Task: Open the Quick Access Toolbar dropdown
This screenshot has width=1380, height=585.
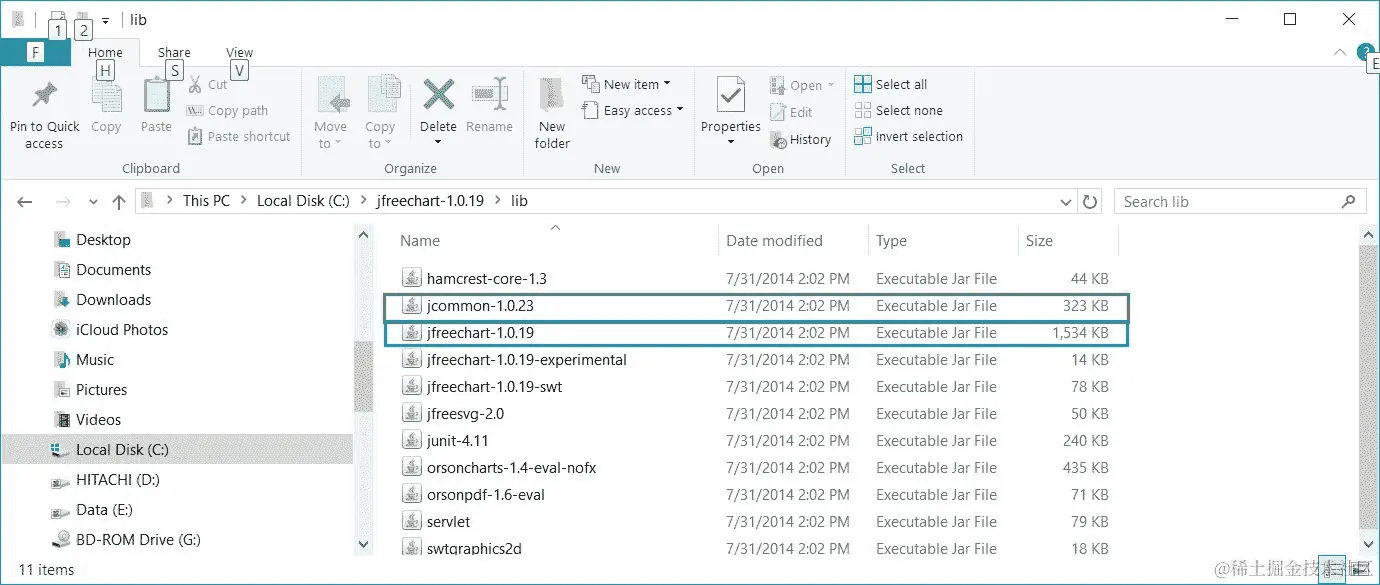Action: tap(105, 20)
